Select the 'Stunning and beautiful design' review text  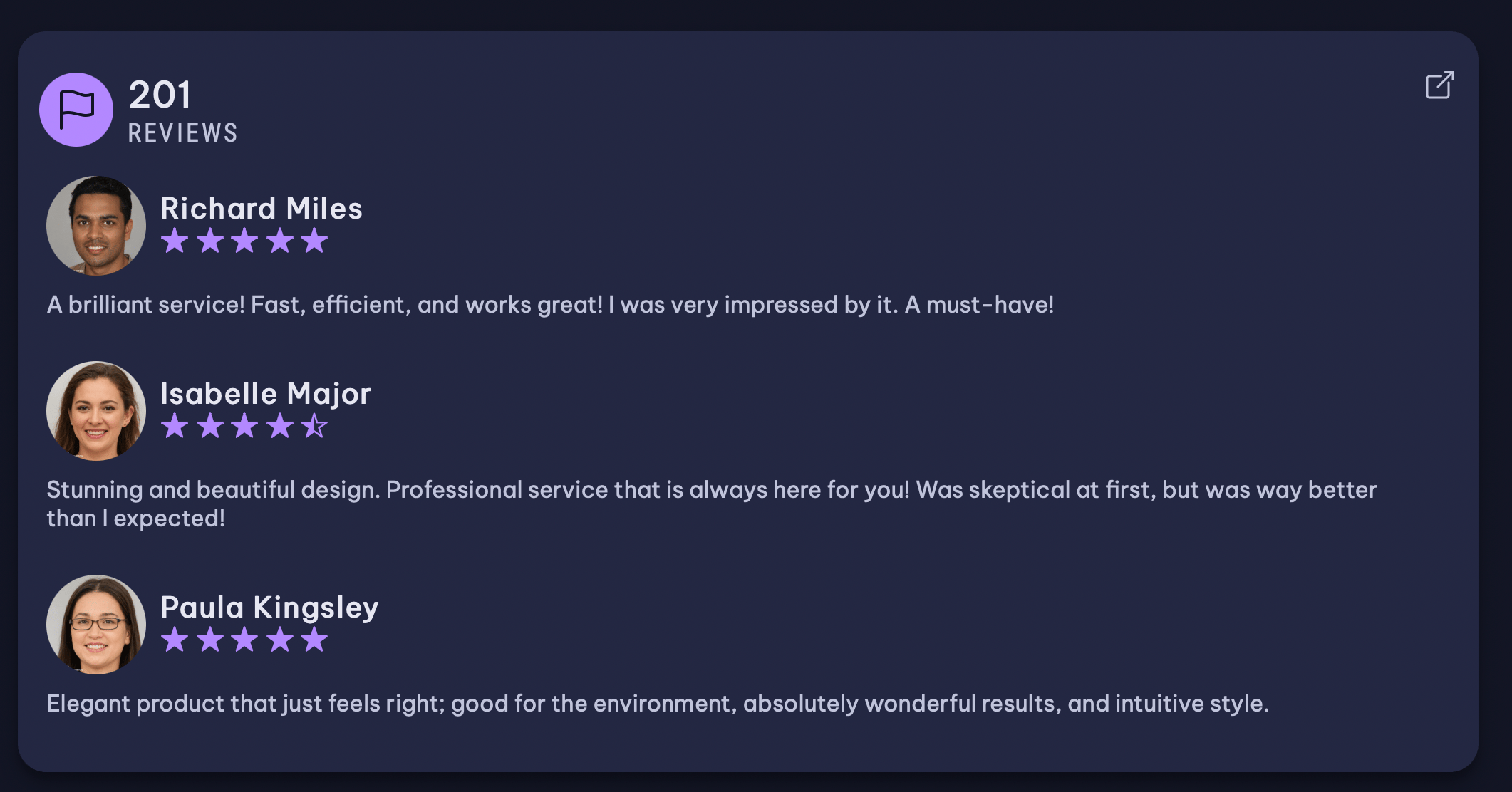point(712,504)
